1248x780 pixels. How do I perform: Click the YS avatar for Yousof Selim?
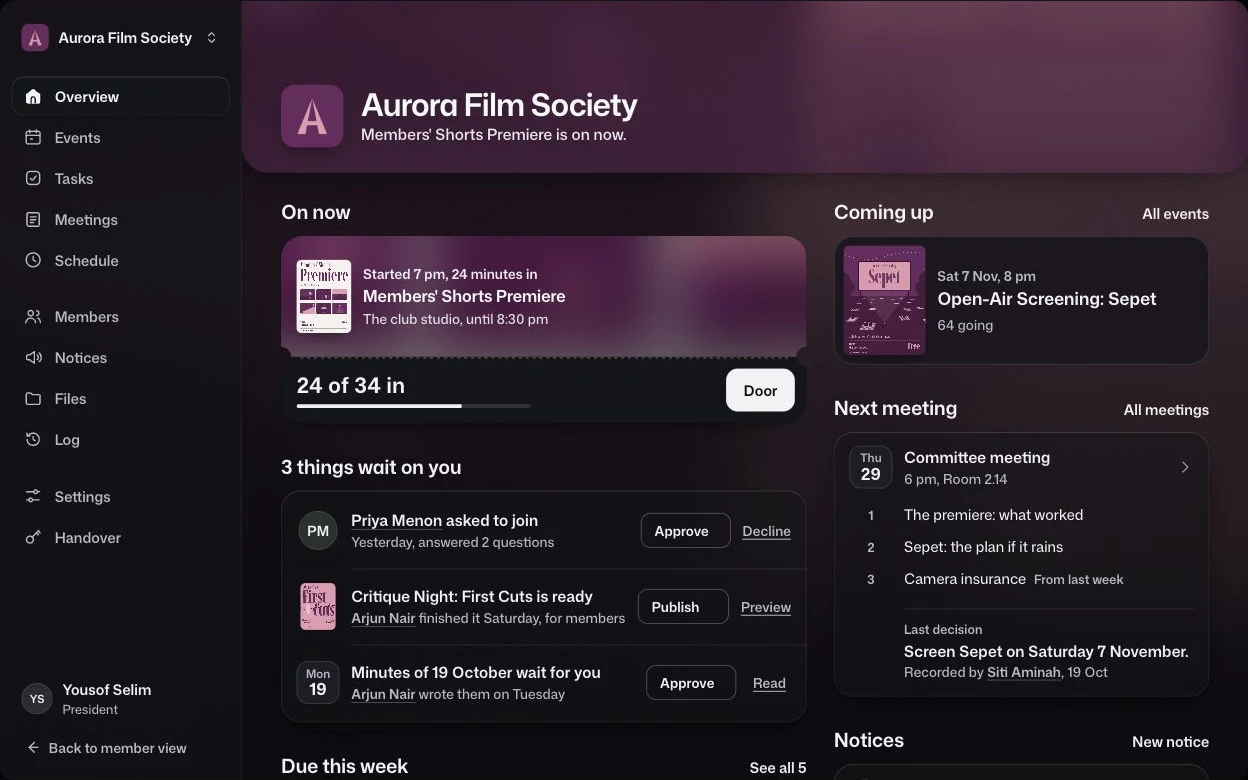pos(37,699)
